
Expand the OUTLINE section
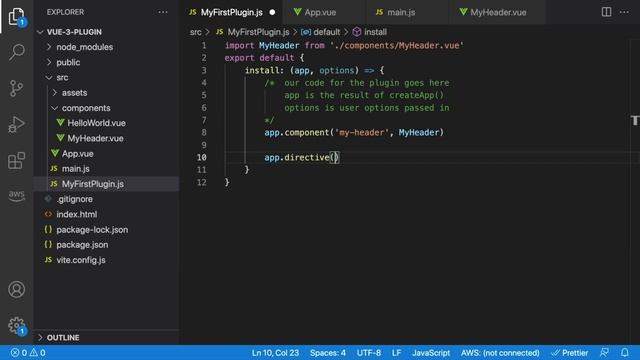tap(106, 338)
